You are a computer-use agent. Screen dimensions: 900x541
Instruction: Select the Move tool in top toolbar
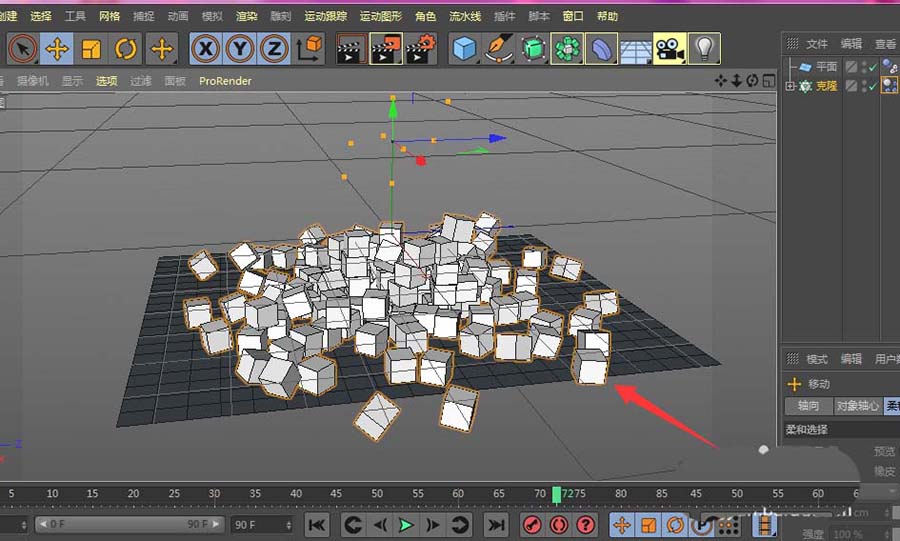tap(57, 48)
